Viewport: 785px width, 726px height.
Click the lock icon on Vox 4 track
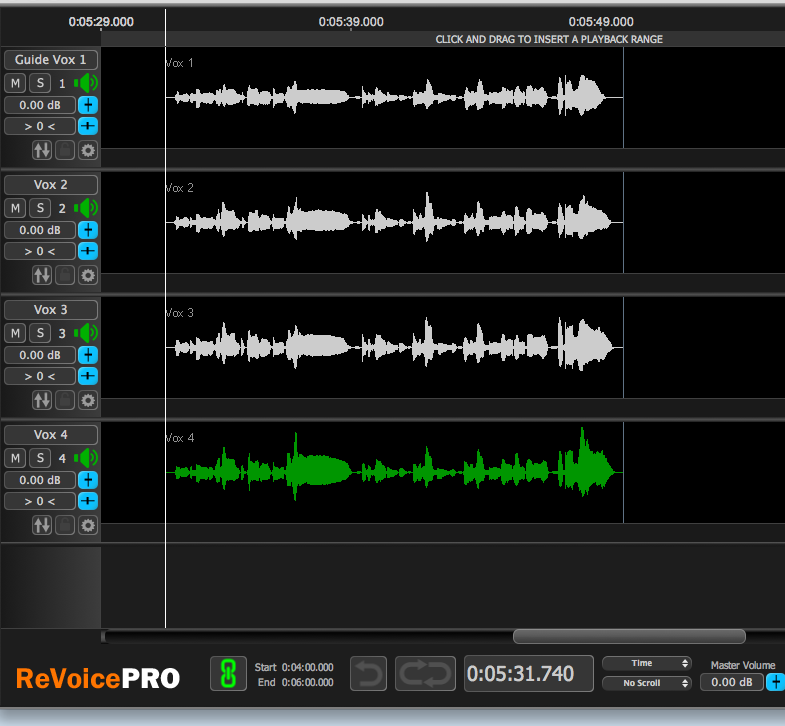click(x=65, y=525)
